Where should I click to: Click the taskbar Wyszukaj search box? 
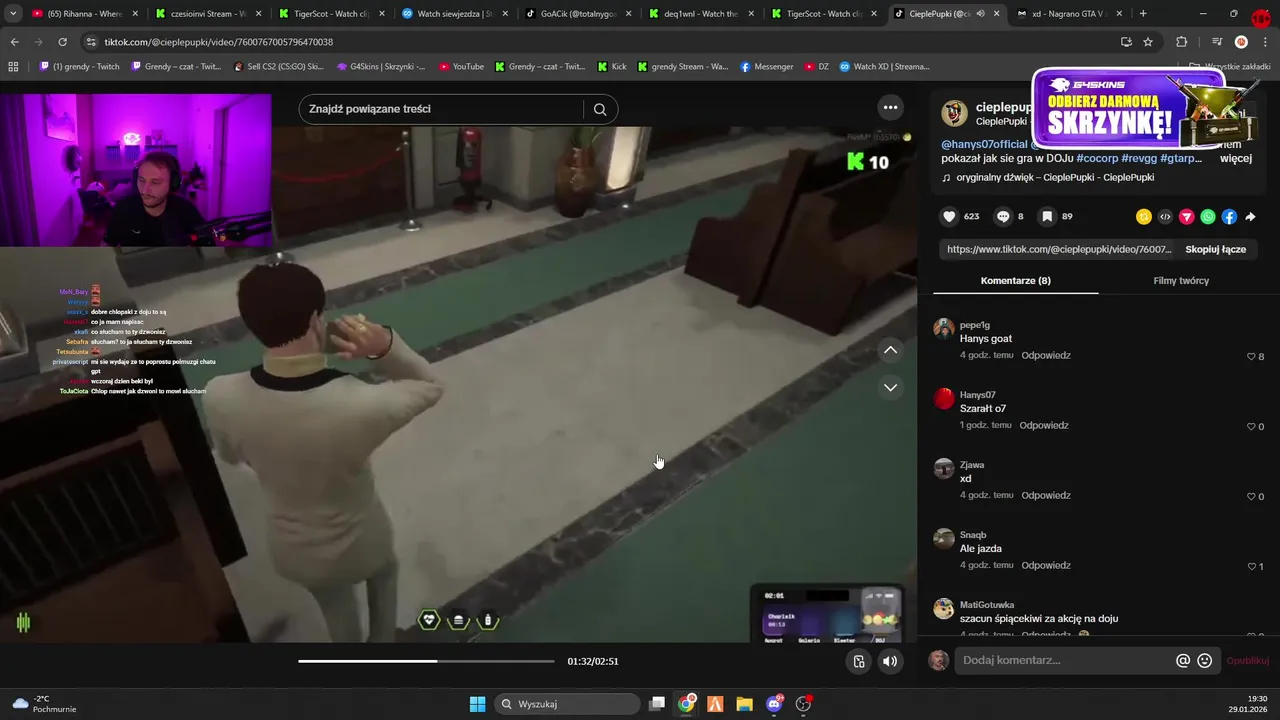[567, 704]
